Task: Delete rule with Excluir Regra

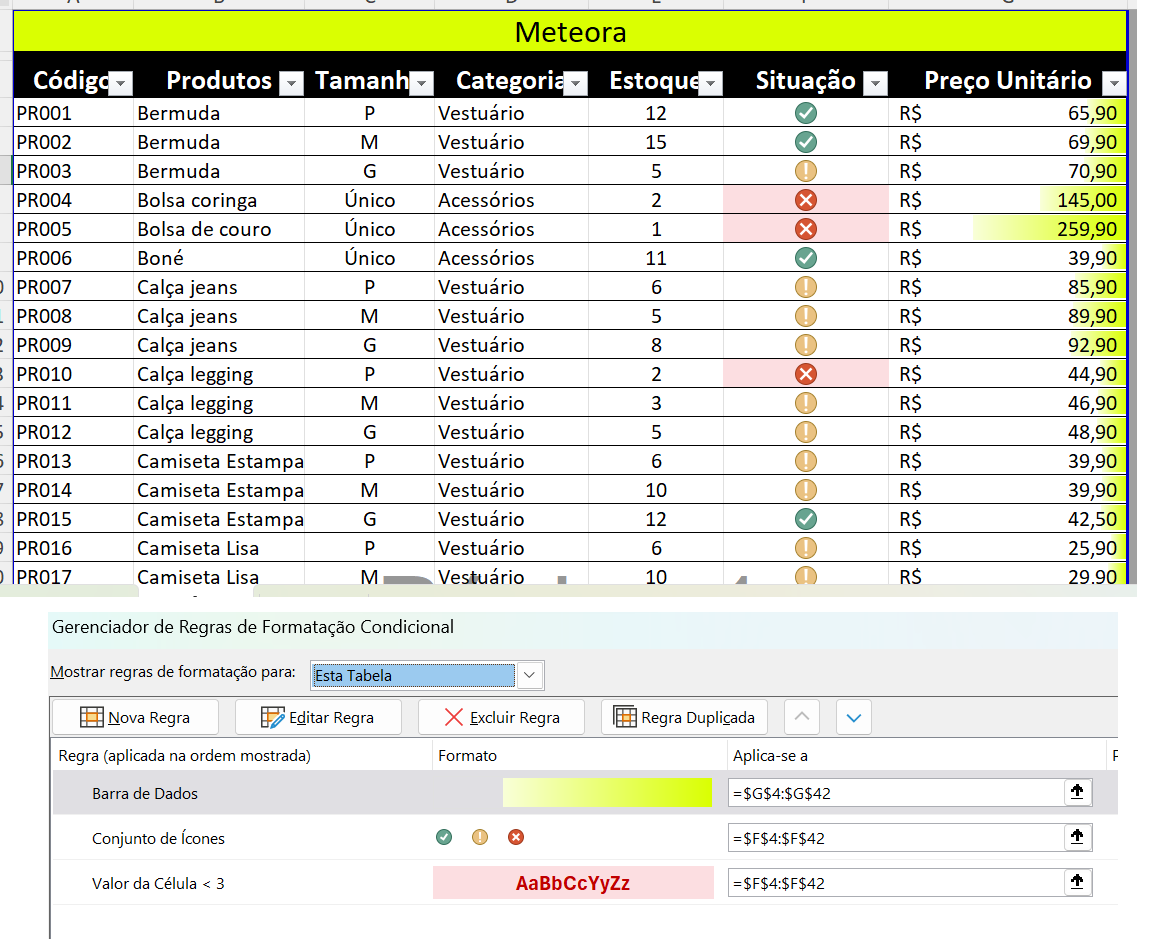Action: pos(501,717)
